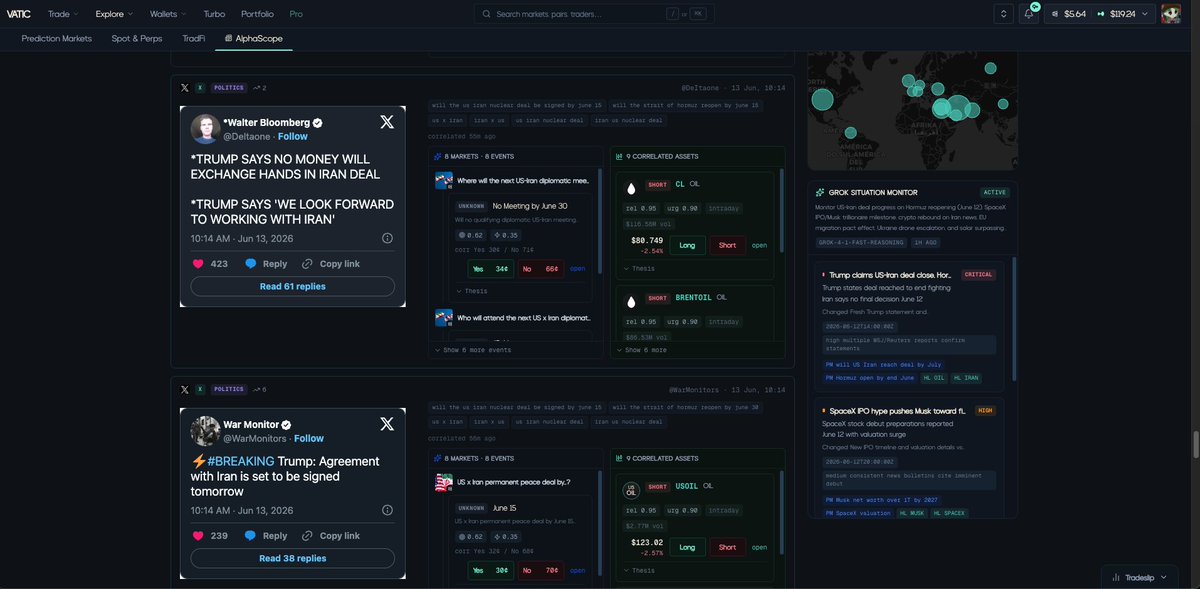Open market 'Where will the next US-Iran diplomatic mee..'
Viewport: 1200px width, 589px height.
tap(523, 181)
